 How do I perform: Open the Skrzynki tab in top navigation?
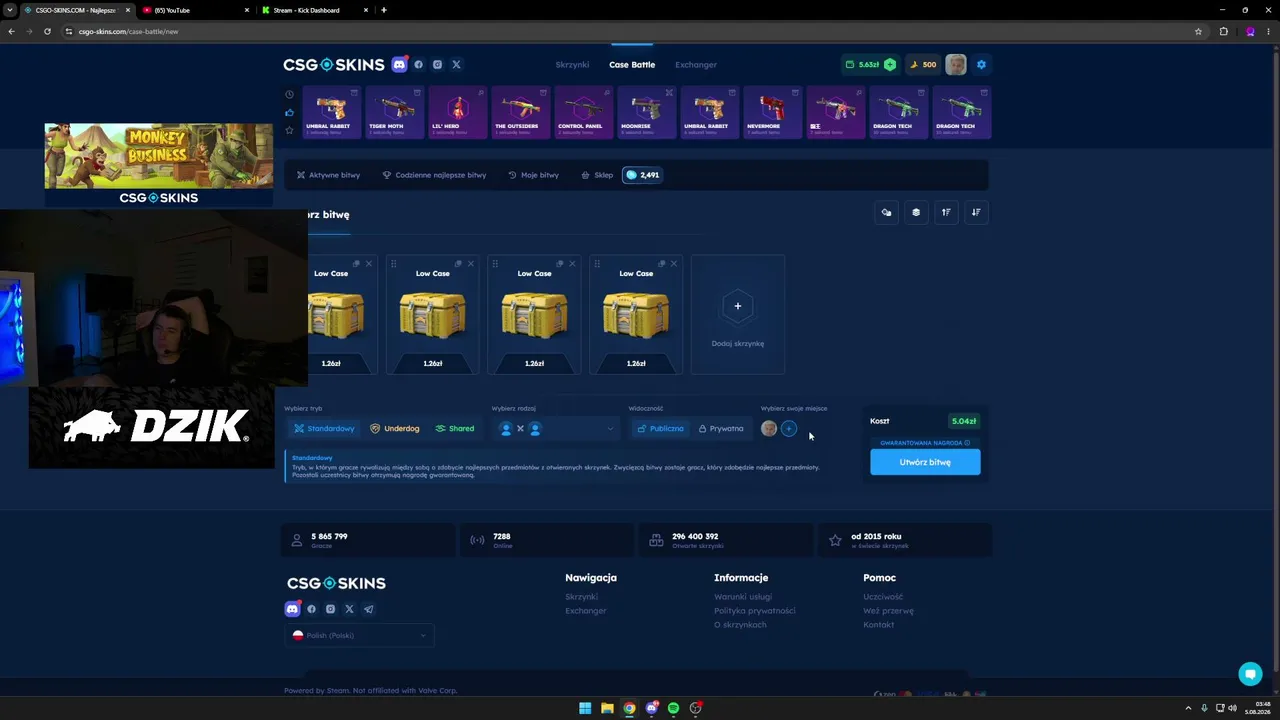572,65
